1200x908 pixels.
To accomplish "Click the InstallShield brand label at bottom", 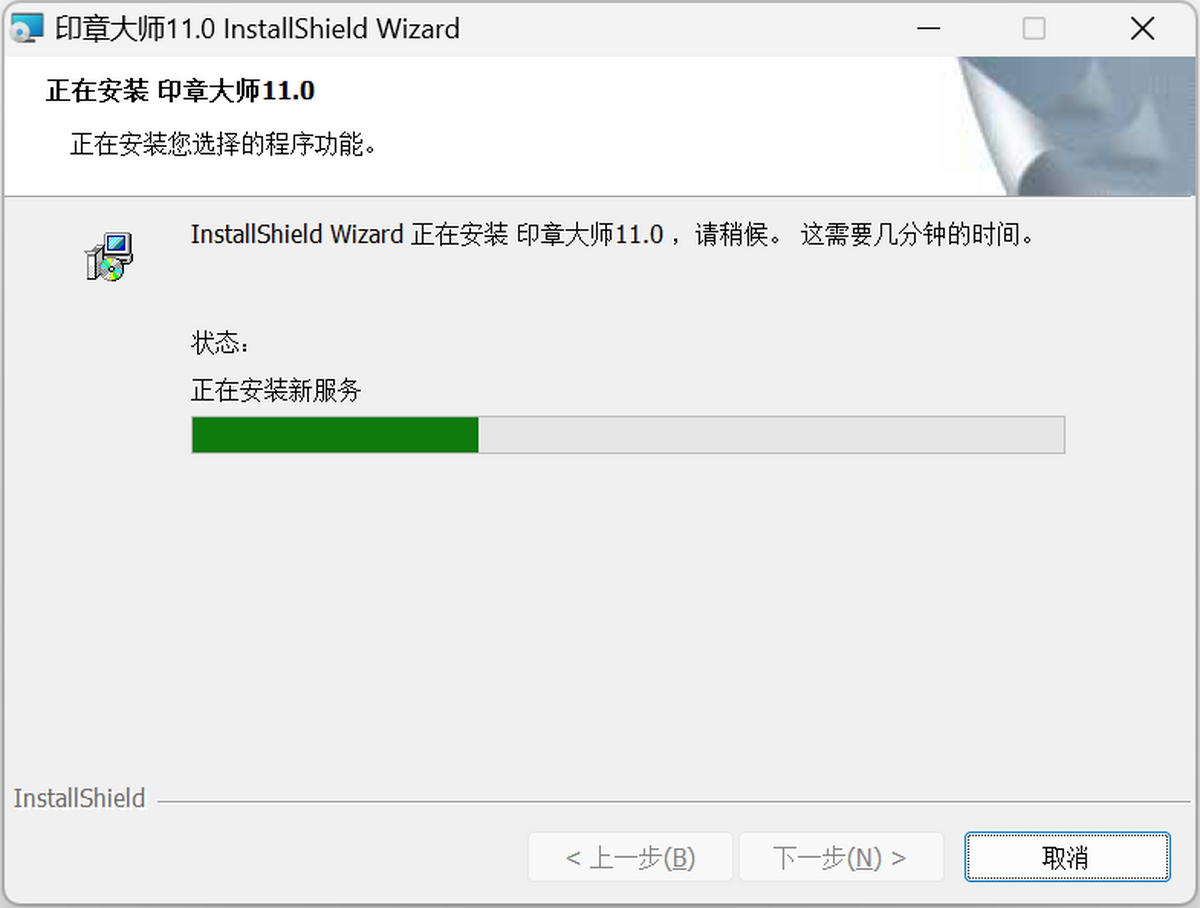I will (80, 798).
